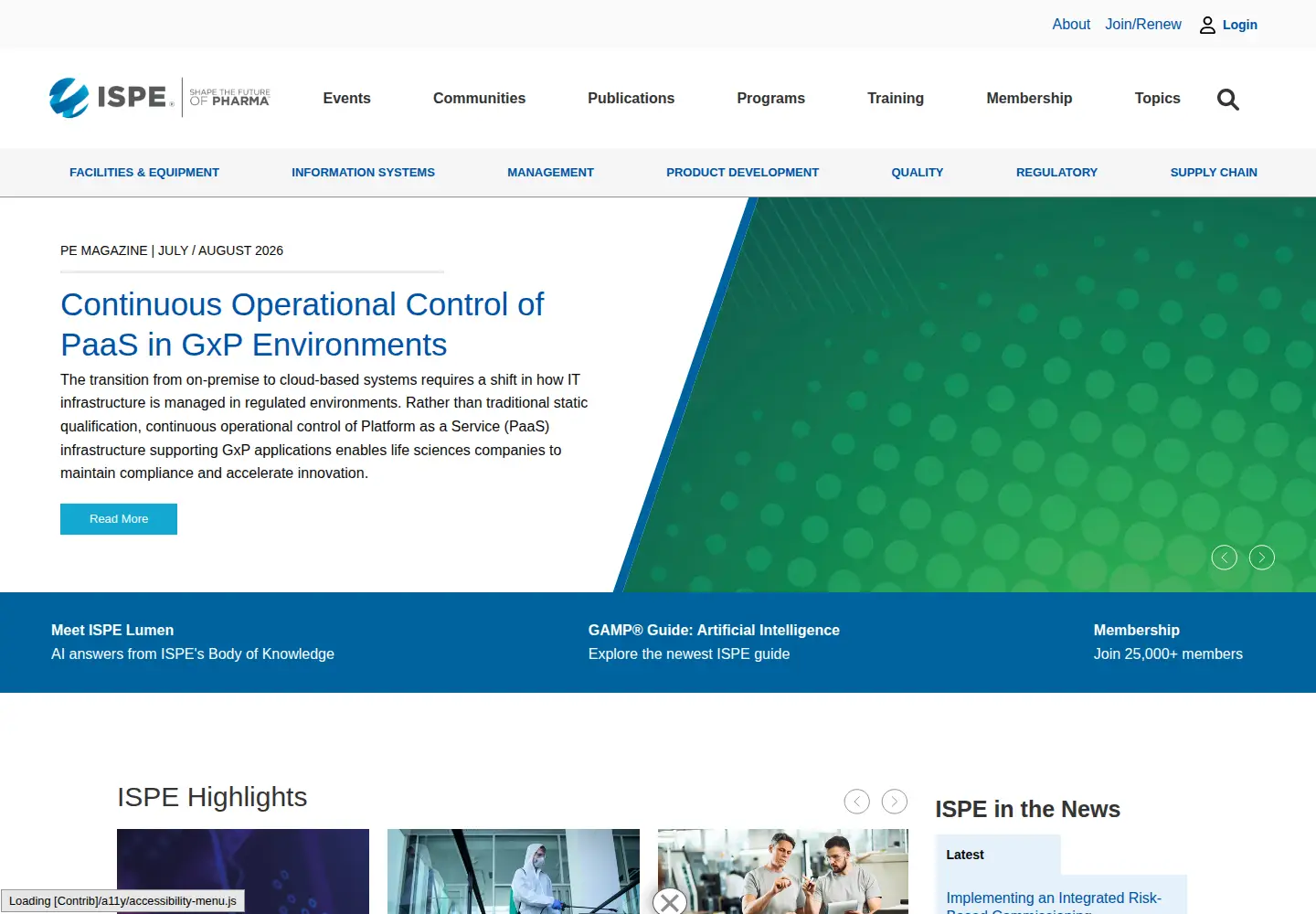Select Regulatory topic
This screenshot has height=914, width=1316.
point(1057,173)
